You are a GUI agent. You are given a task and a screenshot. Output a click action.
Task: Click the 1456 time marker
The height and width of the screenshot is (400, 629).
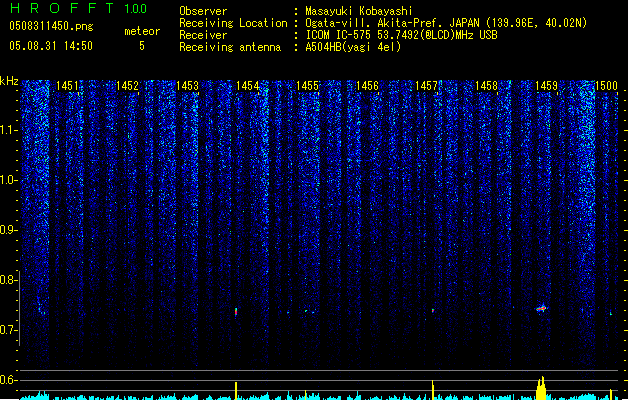pyautogui.click(x=367, y=86)
